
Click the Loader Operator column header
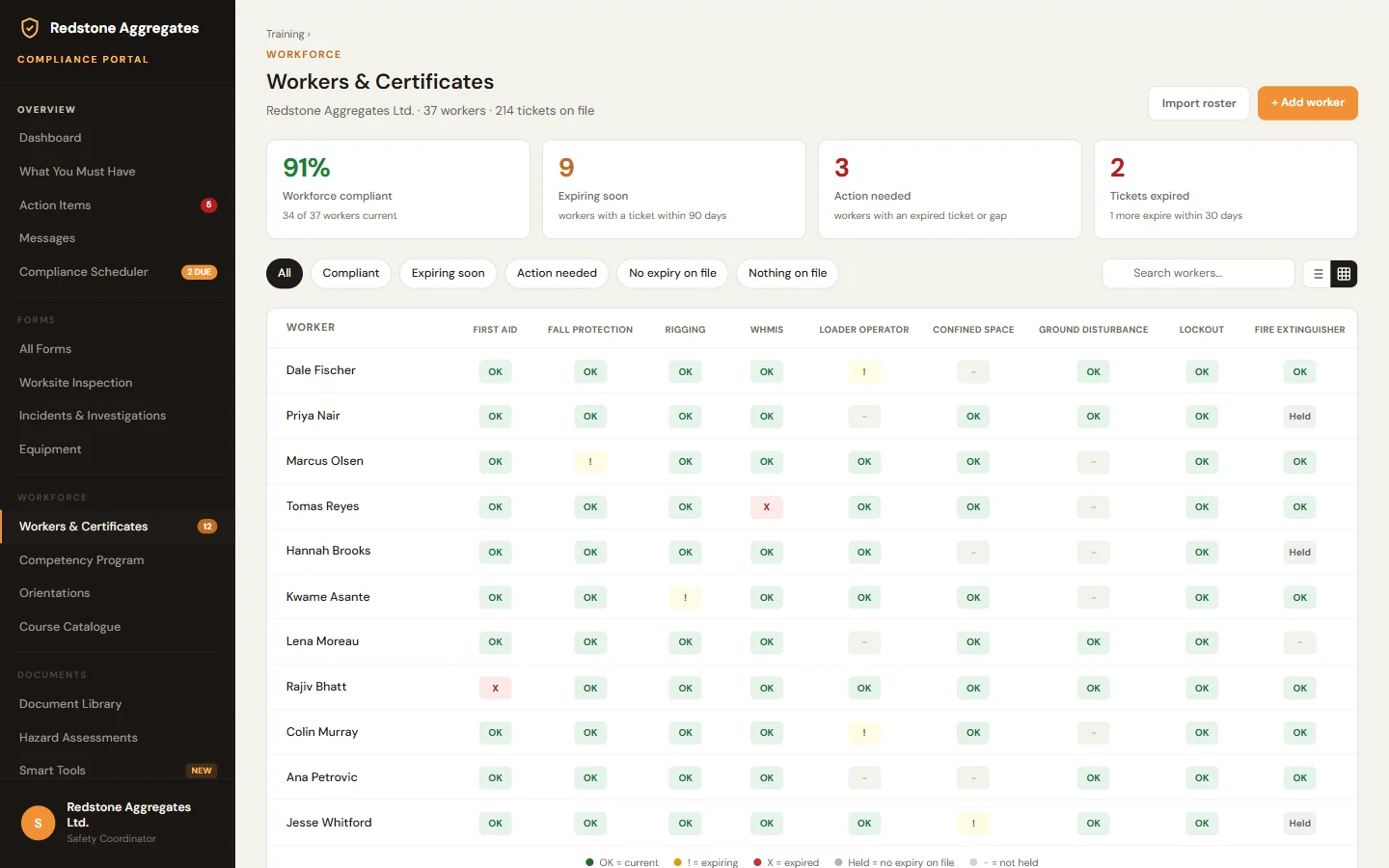click(x=864, y=330)
